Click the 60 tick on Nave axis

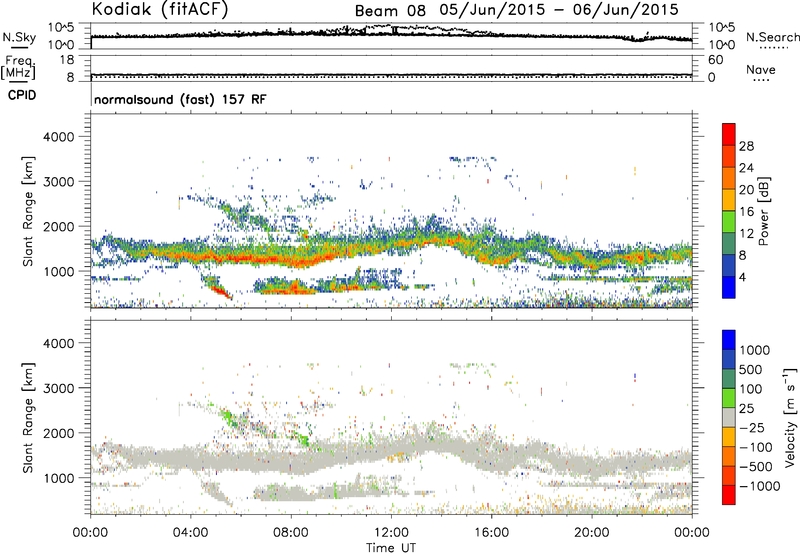click(x=716, y=60)
